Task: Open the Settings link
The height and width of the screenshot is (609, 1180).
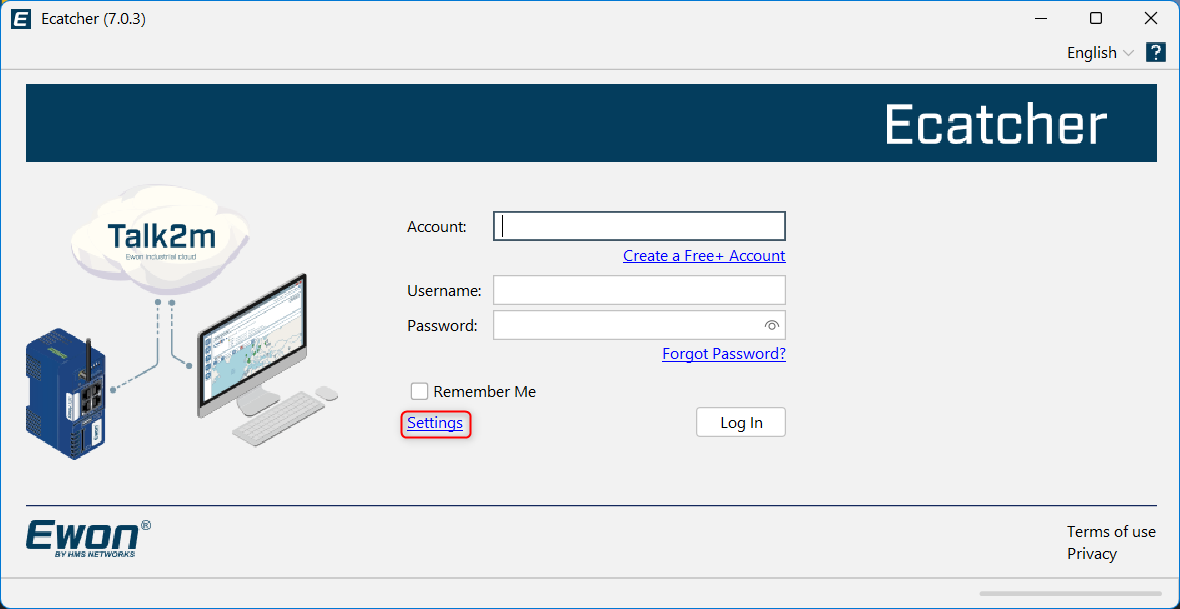Action: click(435, 423)
